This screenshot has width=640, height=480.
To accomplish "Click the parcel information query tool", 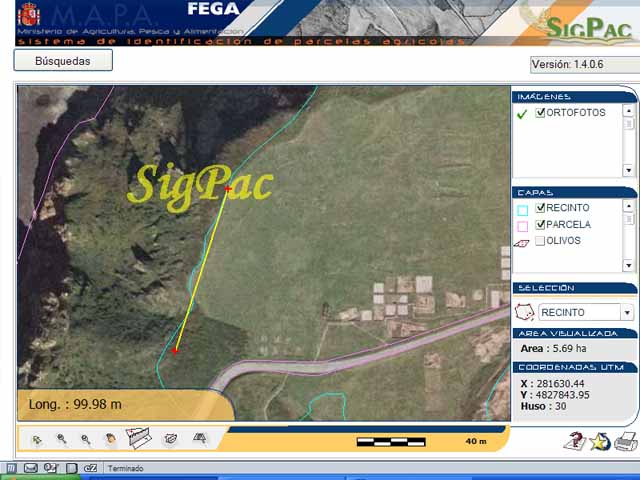I will coord(170,439).
